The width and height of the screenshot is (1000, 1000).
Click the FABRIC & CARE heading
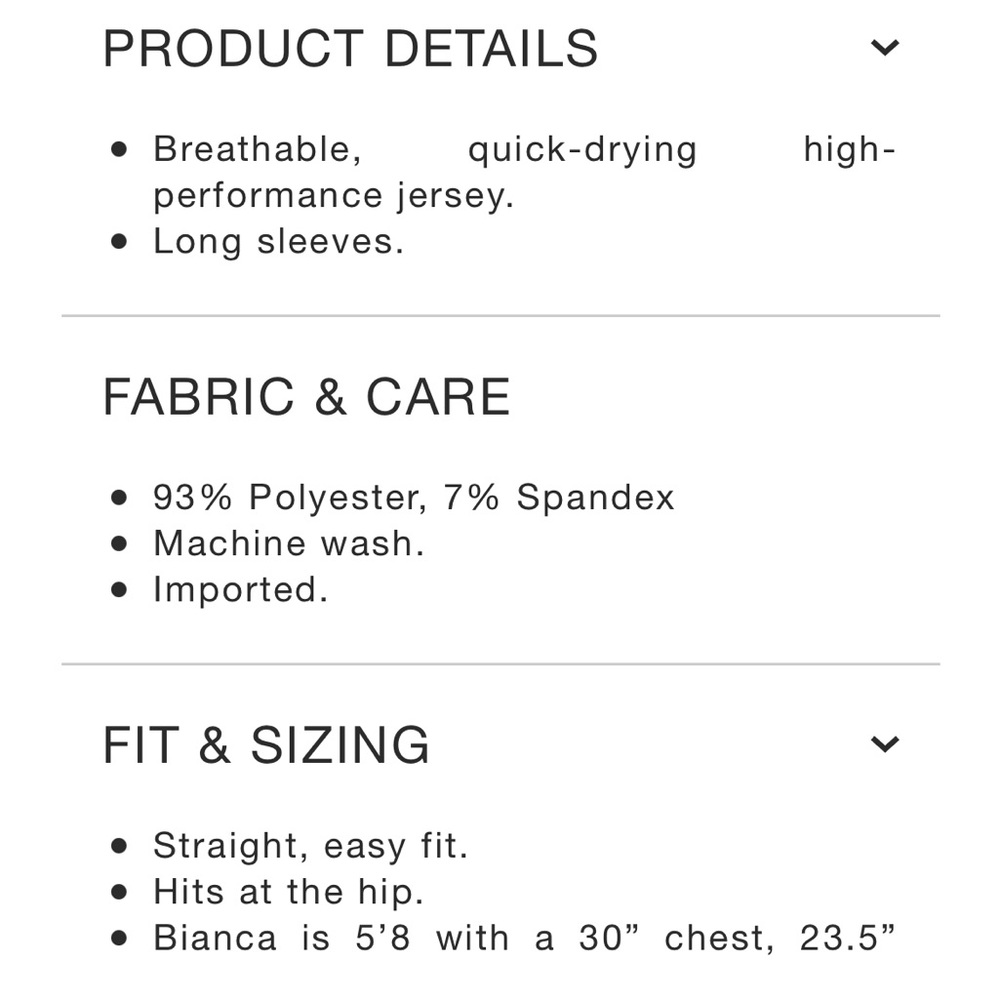click(306, 397)
